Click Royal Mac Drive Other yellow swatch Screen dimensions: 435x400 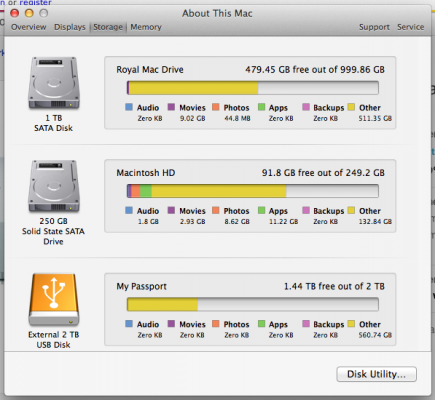coord(351,107)
